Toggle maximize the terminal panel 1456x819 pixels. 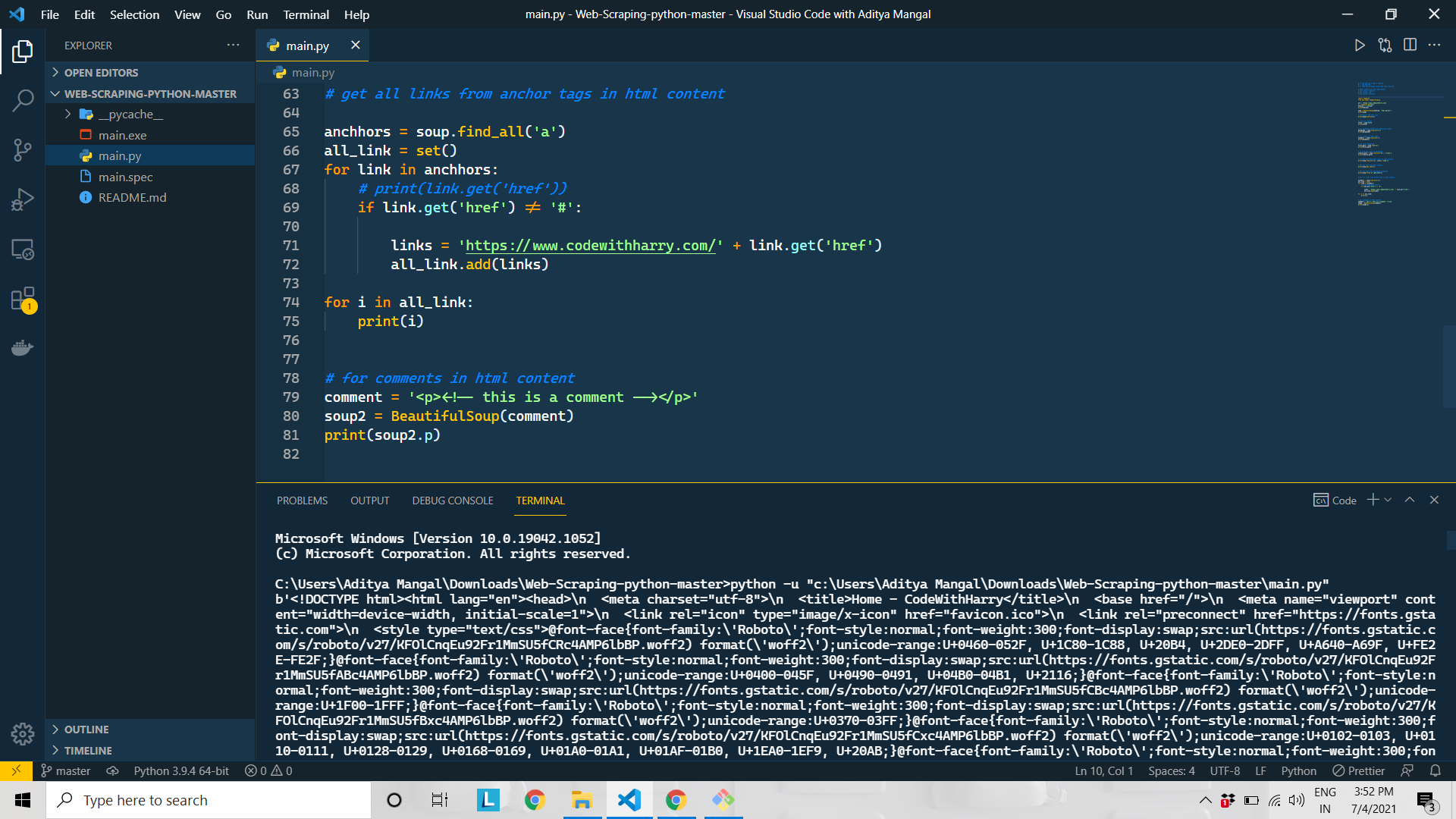[1409, 500]
